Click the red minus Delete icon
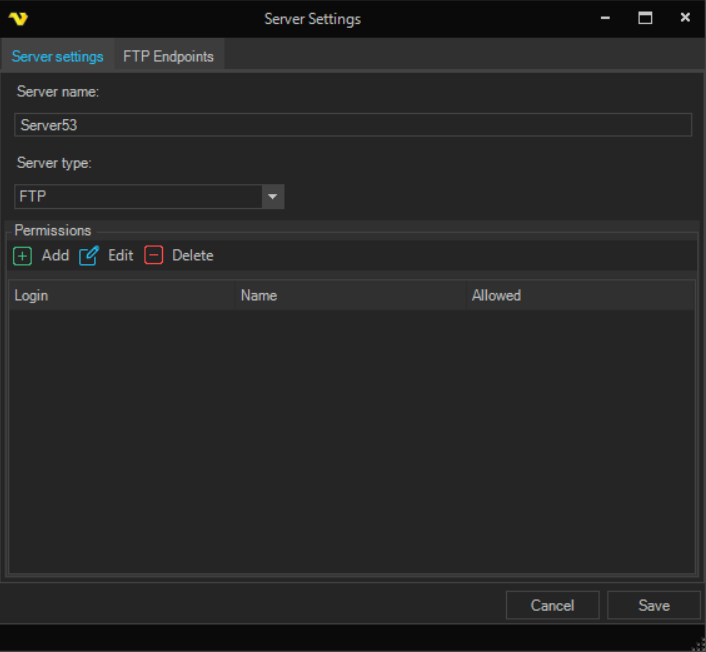The height and width of the screenshot is (652, 706). 153,255
